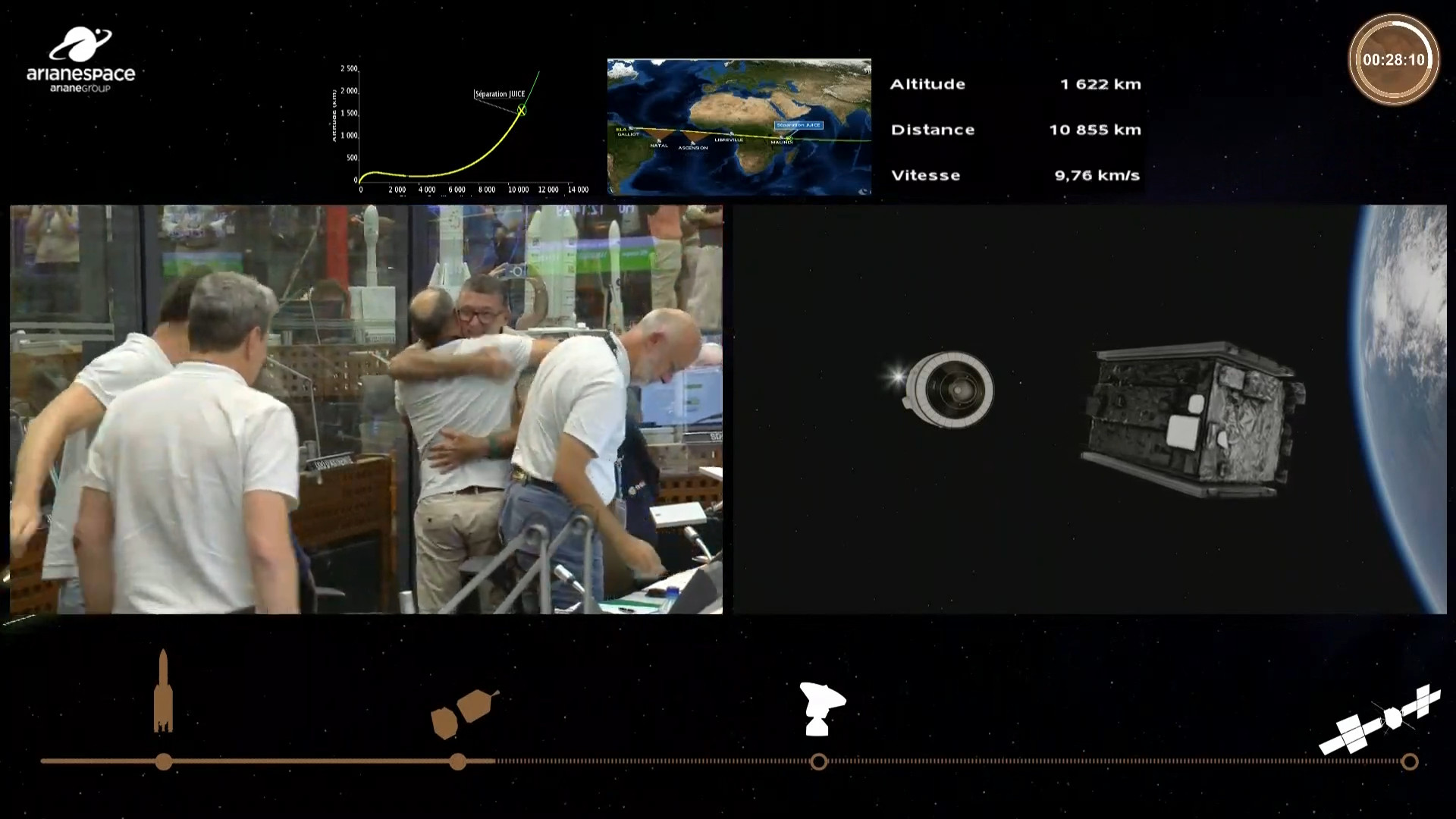Click the timeline progress bar end
Viewport: 1456px width, 819px height.
coord(494,761)
